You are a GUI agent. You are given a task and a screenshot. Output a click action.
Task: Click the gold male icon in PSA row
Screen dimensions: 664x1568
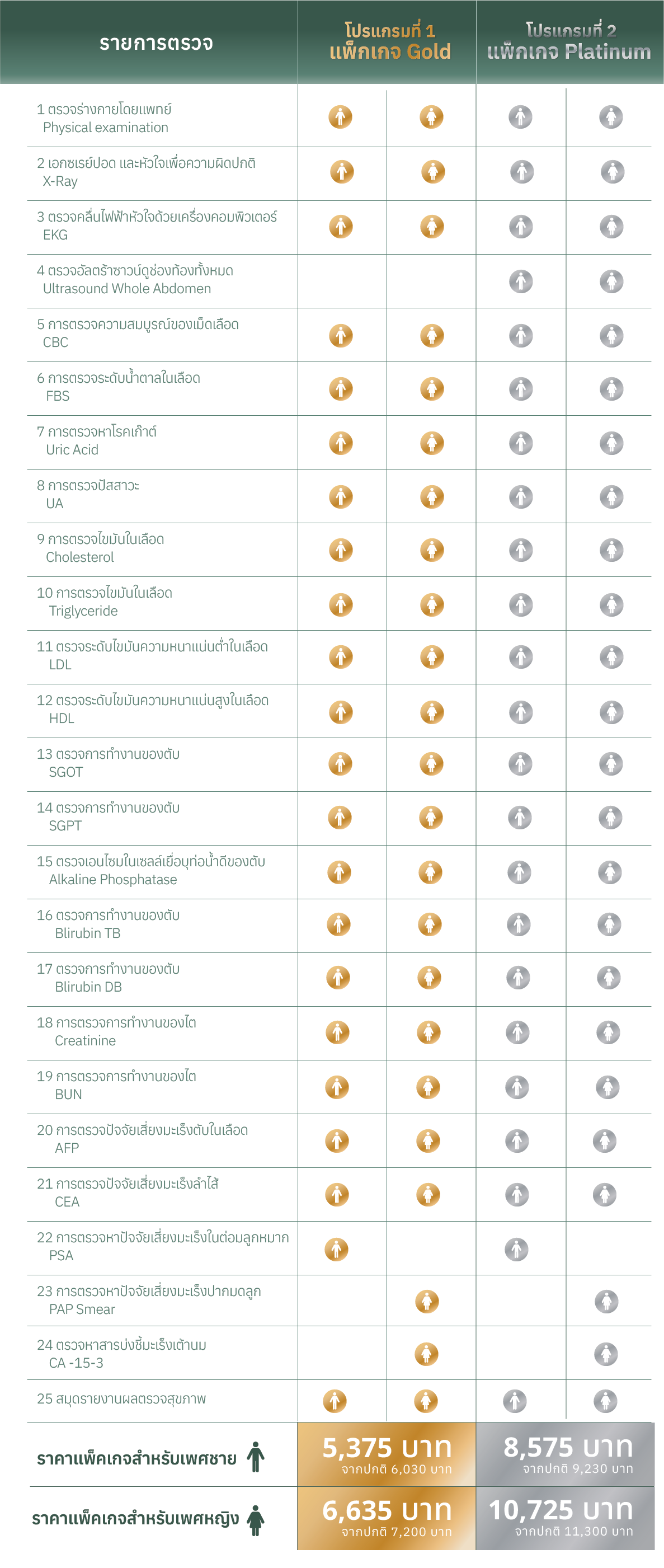pos(337,1248)
